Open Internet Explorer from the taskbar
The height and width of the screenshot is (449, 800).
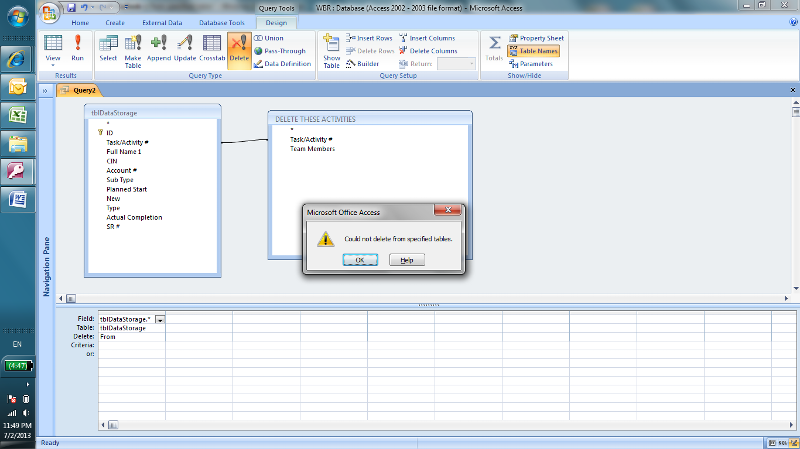(17, 60)
